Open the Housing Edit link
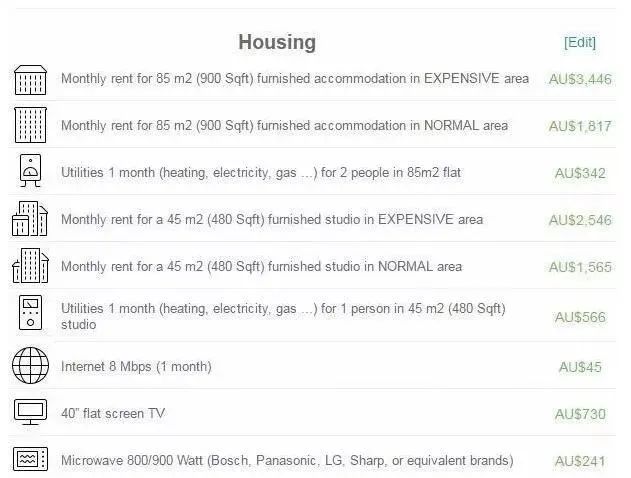This screenshot has height=478, width=631. point(579,42)
